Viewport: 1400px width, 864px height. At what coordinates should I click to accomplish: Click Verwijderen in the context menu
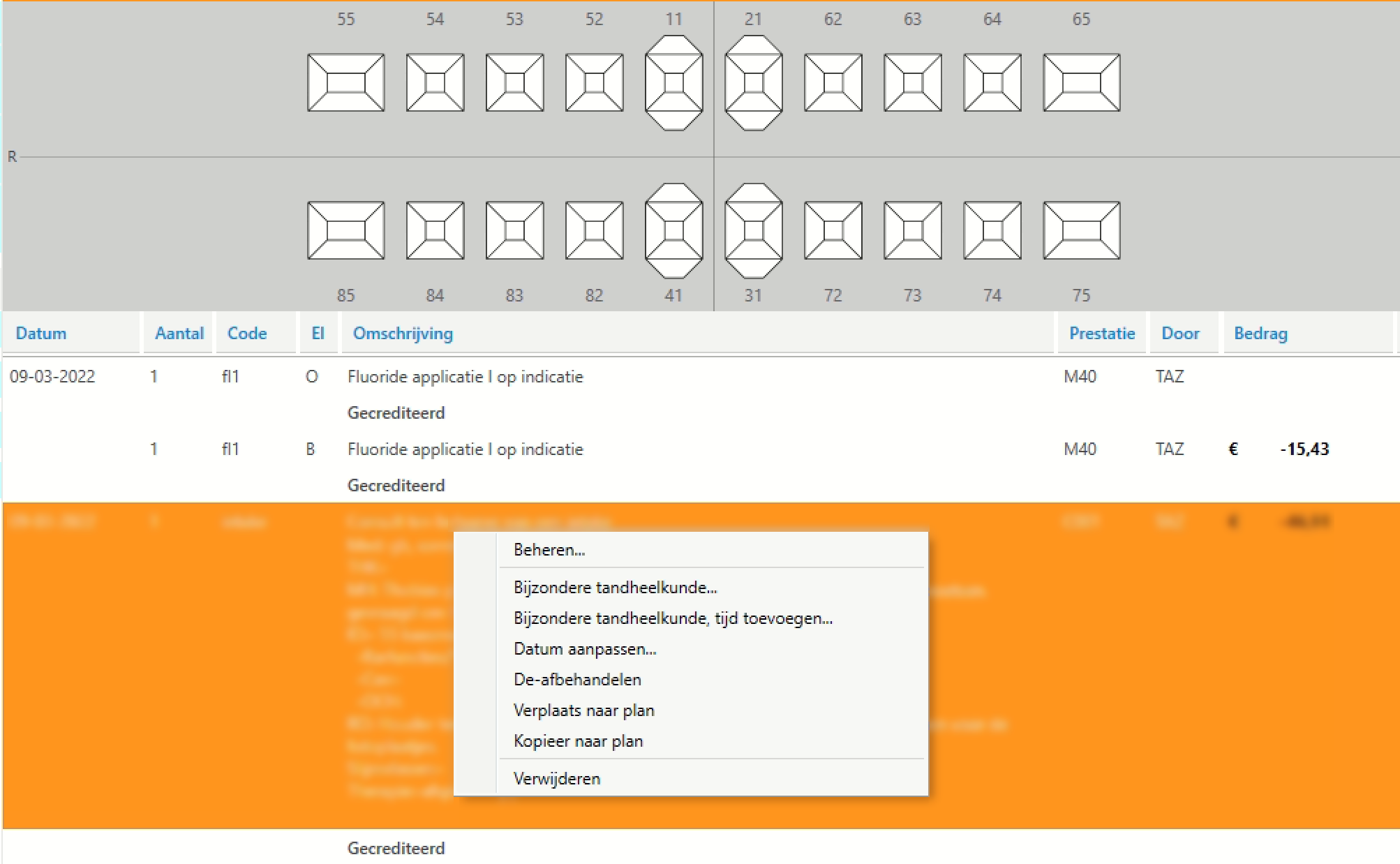691,779
